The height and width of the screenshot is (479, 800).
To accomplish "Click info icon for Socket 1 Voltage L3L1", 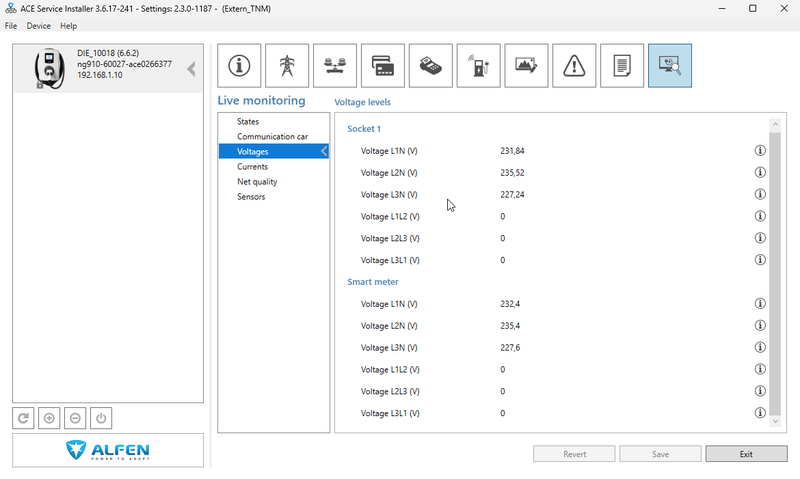I will [x=760, y=260].
